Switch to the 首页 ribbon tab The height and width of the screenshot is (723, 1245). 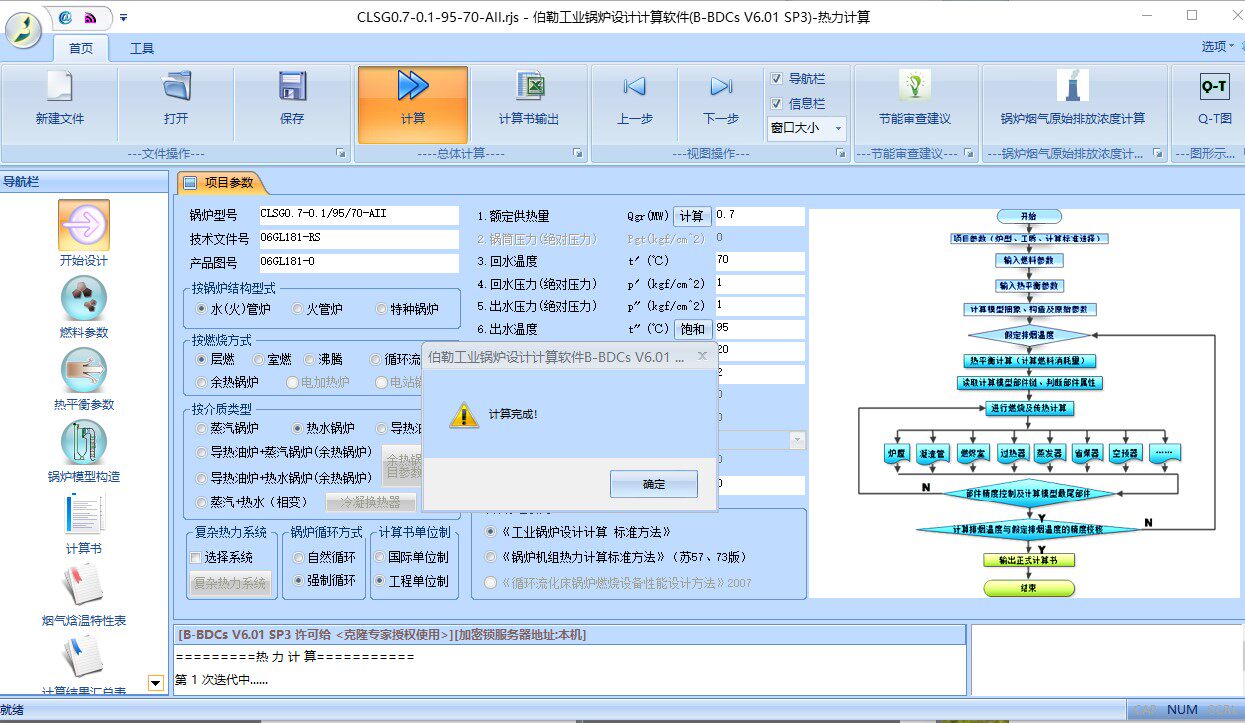81,48
